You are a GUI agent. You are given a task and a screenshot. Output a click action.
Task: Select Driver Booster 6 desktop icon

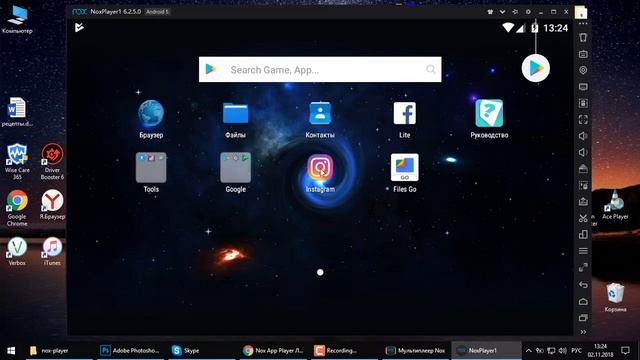(x=52, y=161)
